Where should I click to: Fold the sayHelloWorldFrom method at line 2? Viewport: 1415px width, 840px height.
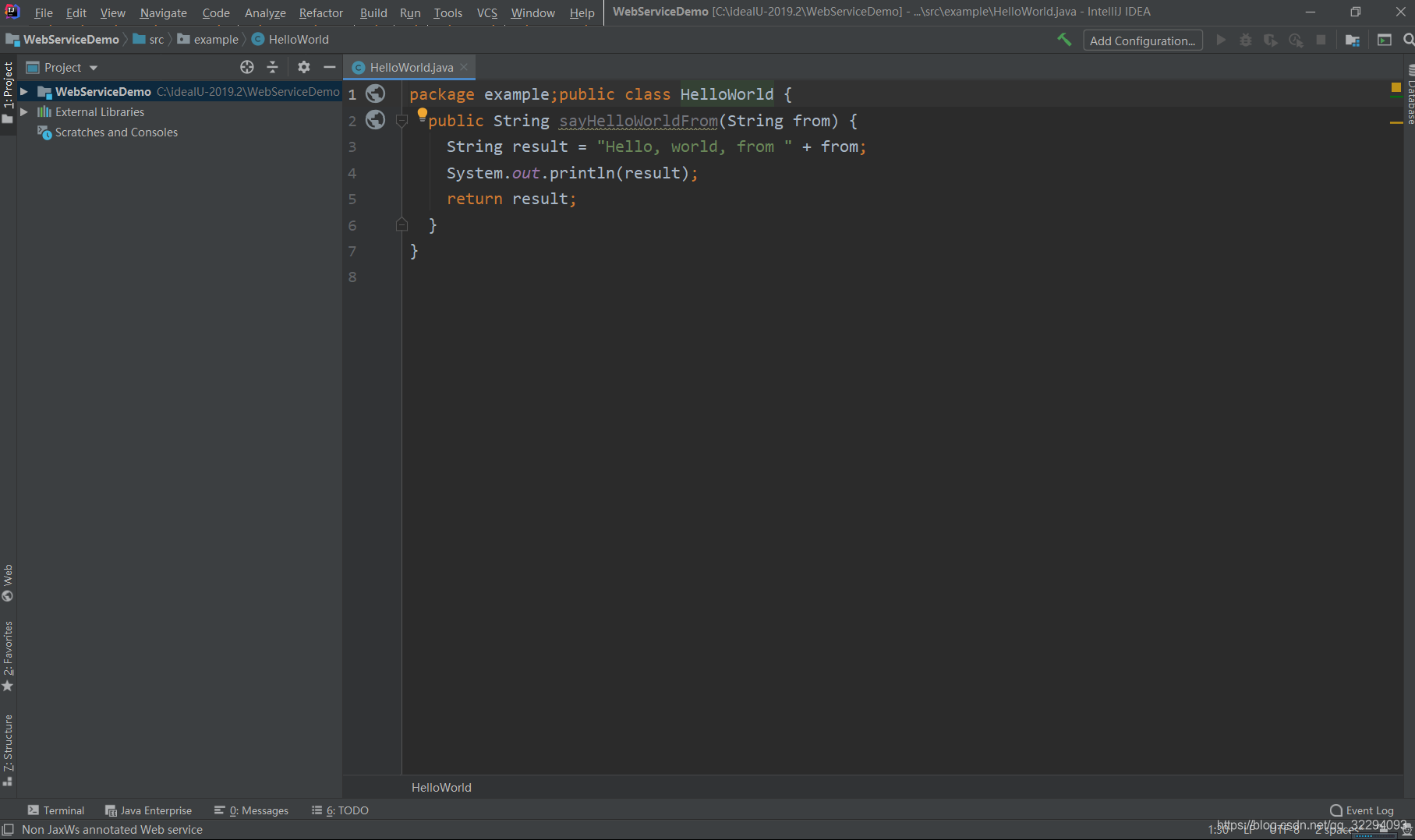pos(402,120)
